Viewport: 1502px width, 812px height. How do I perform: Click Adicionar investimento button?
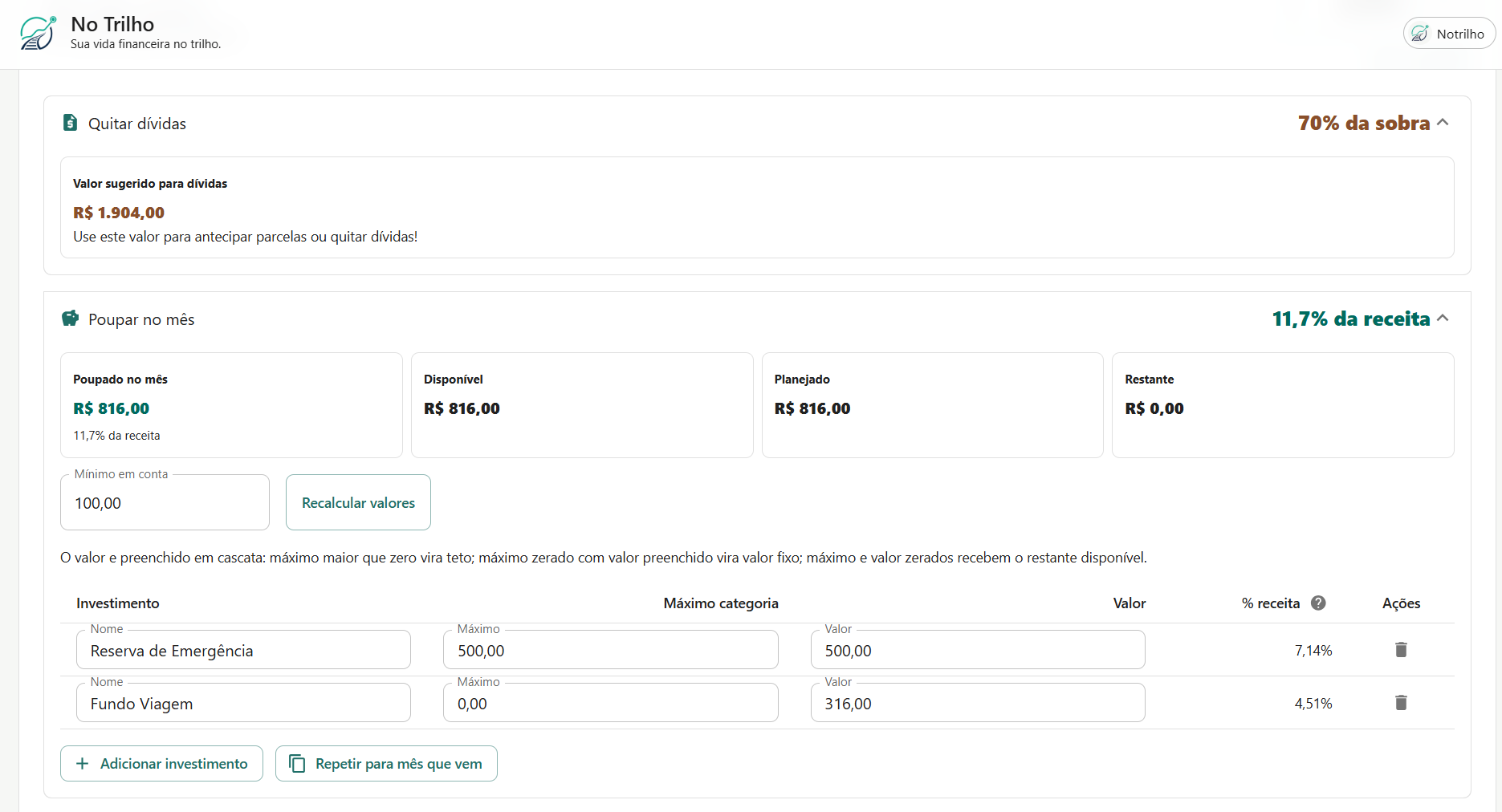click(x=161, y=763)
